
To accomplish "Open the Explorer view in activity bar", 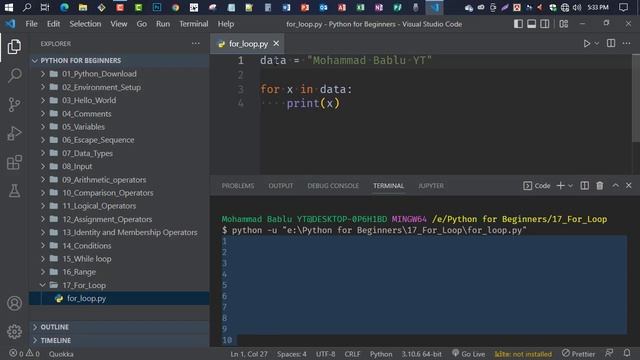I will pyautogui.click(x=14, y=47).
